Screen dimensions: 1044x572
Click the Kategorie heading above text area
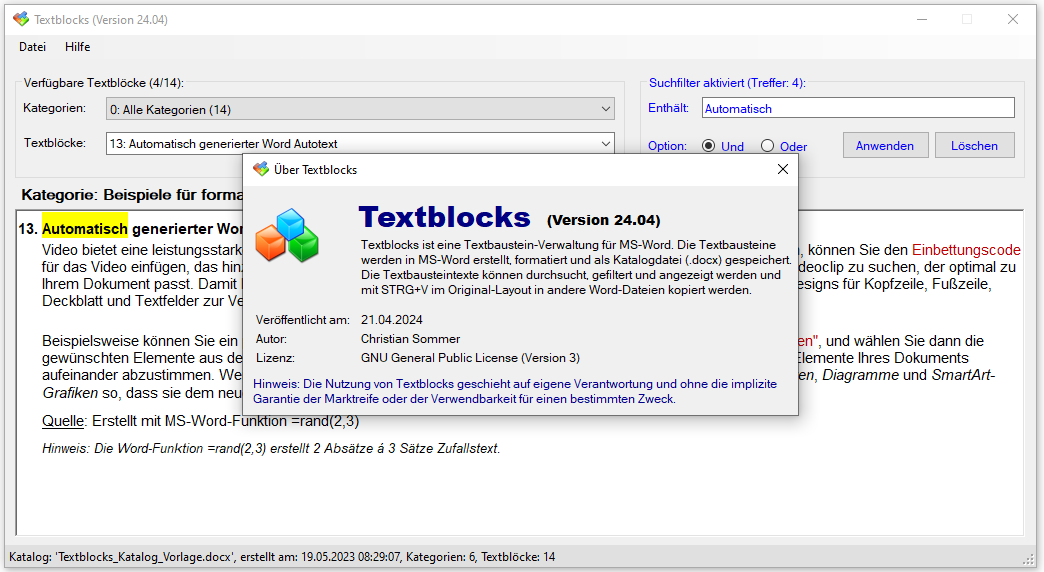tap(132, 194)
